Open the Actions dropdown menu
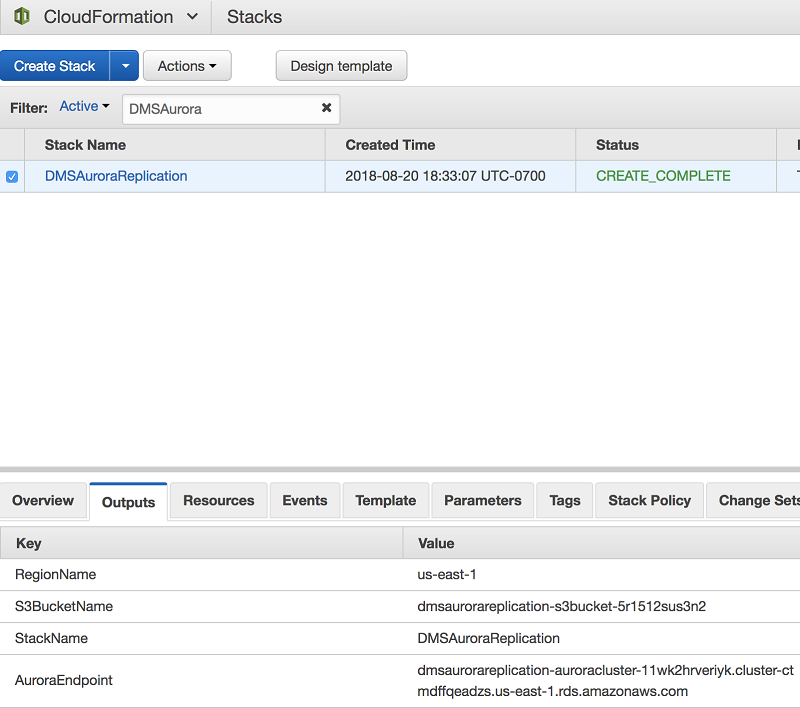This screenshot has height=708, width=800. 187,66
